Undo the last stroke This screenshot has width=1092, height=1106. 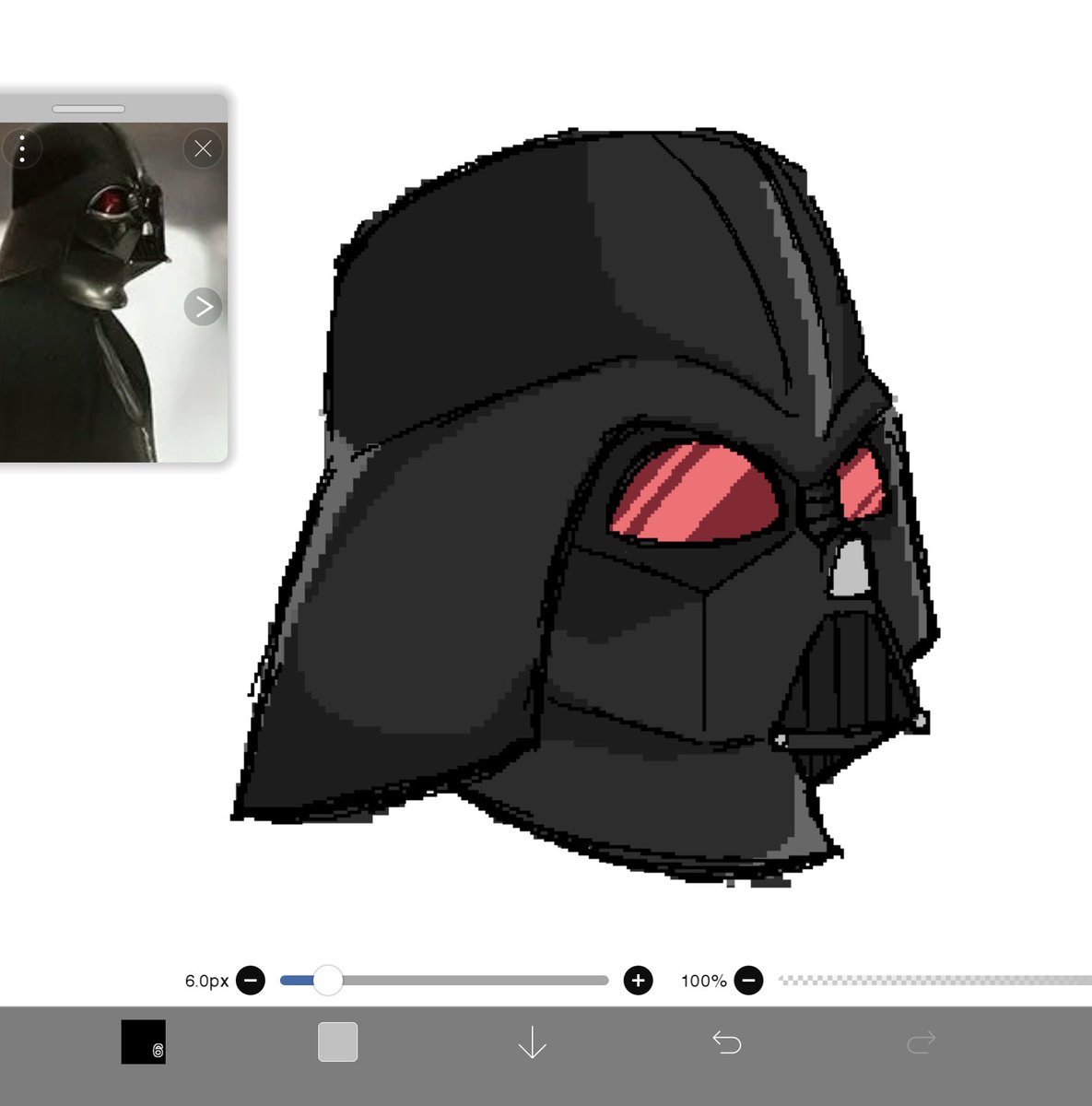727,1042
